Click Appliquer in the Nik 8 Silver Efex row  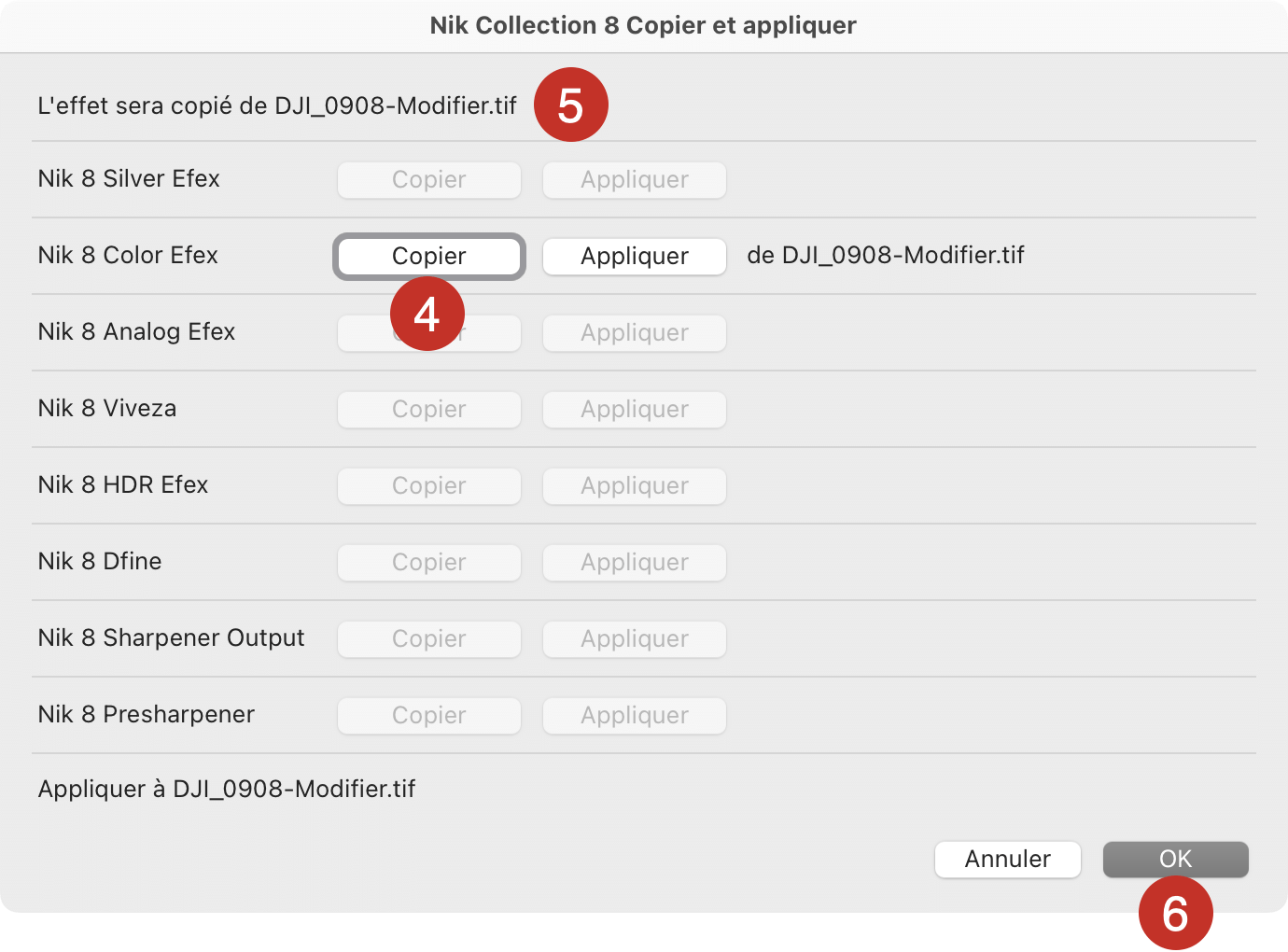click(635, 180)
